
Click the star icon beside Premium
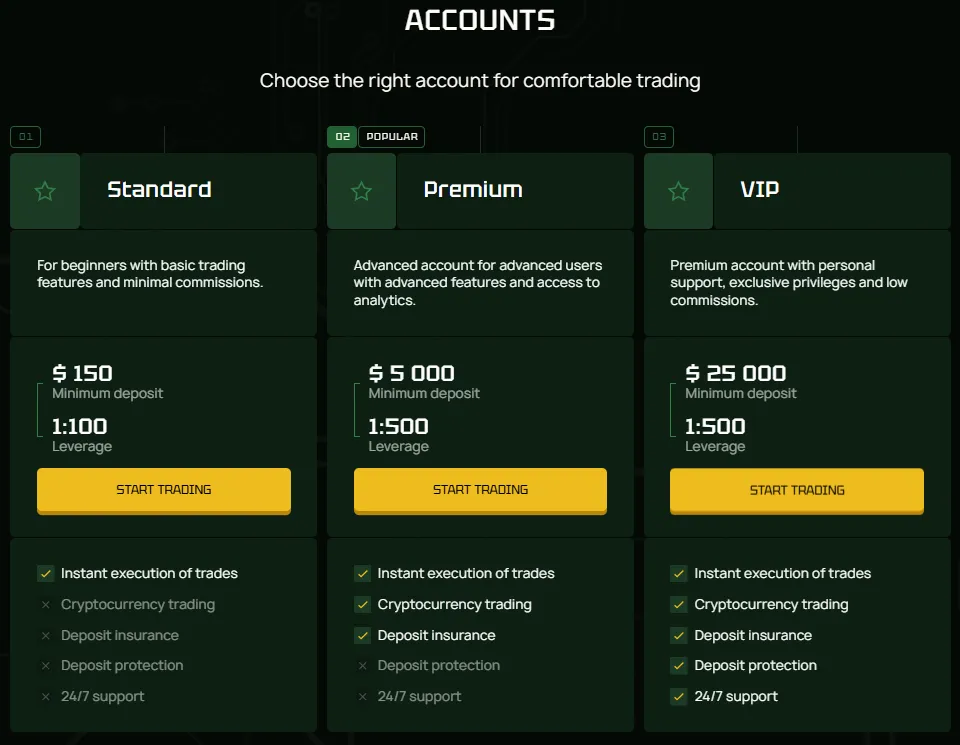pyautogui.click(x=361, y=191)
